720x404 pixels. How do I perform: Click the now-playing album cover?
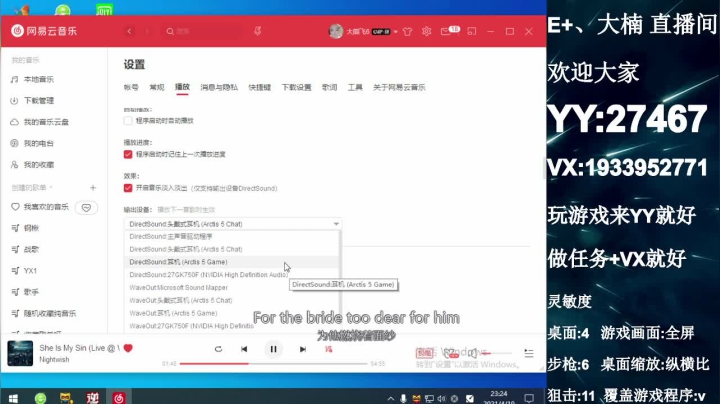[x=20, y=353]
